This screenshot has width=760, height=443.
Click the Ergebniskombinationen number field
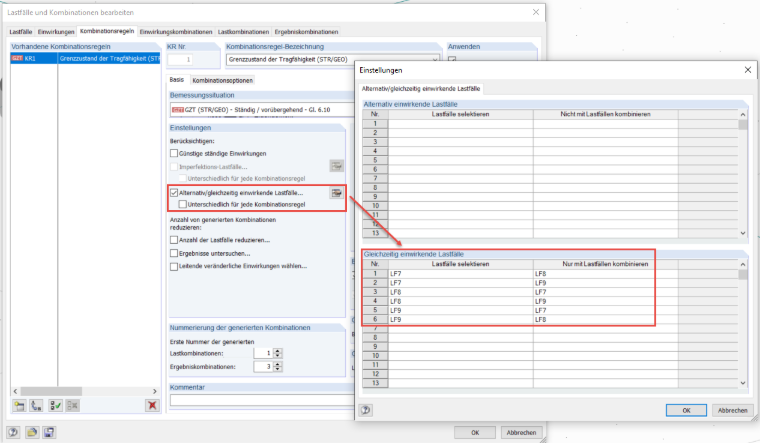coord(263,366)
